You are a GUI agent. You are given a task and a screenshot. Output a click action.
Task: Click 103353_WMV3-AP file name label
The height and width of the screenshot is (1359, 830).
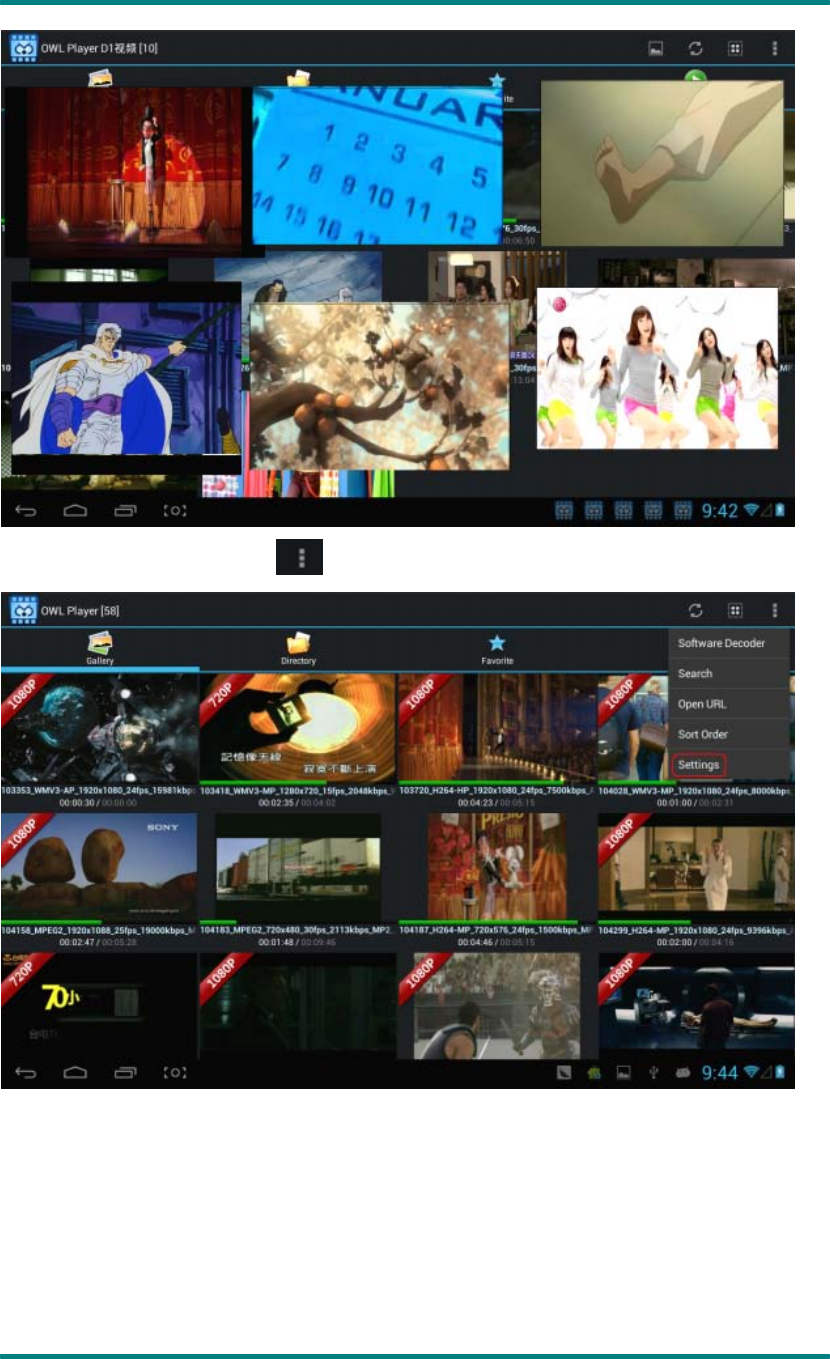pos(99,791)
